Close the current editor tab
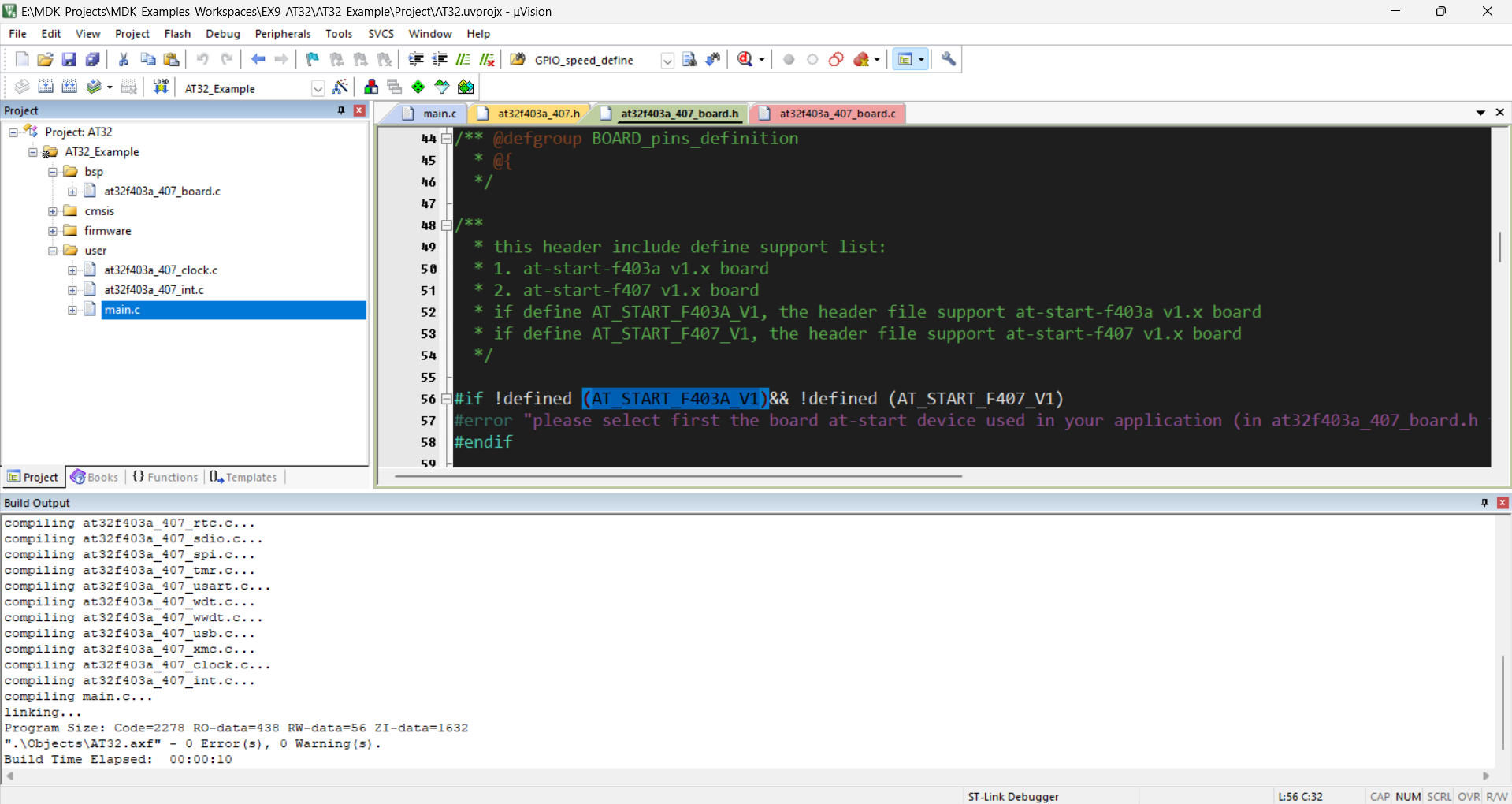 click(x=1500, y=113)
